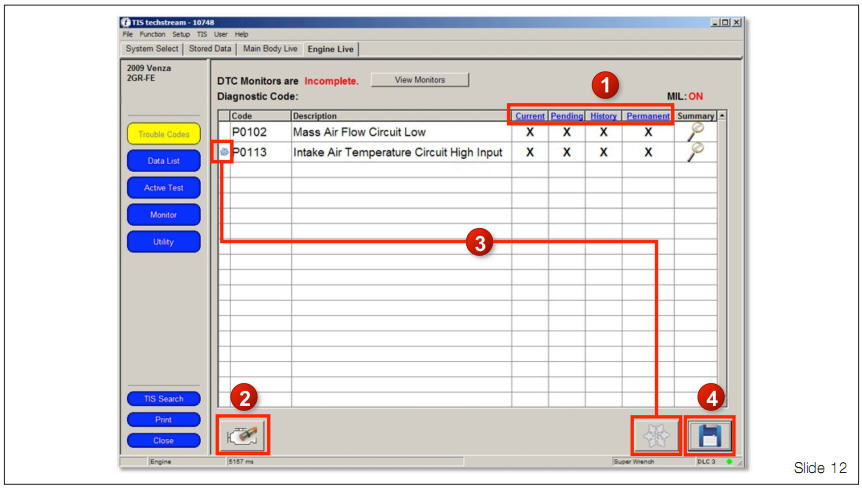Click the table scrollbar up arrow

(x=722, y=116)
